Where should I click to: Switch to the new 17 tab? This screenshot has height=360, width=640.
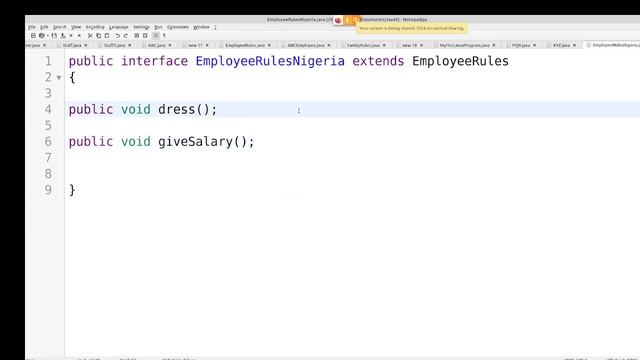coord(196,45)
